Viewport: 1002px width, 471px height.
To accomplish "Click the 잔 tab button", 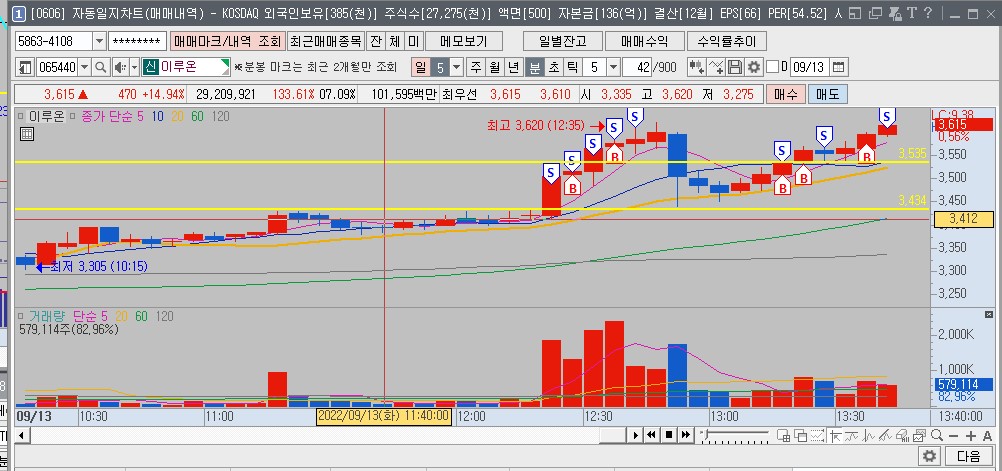I will (376, 42).
